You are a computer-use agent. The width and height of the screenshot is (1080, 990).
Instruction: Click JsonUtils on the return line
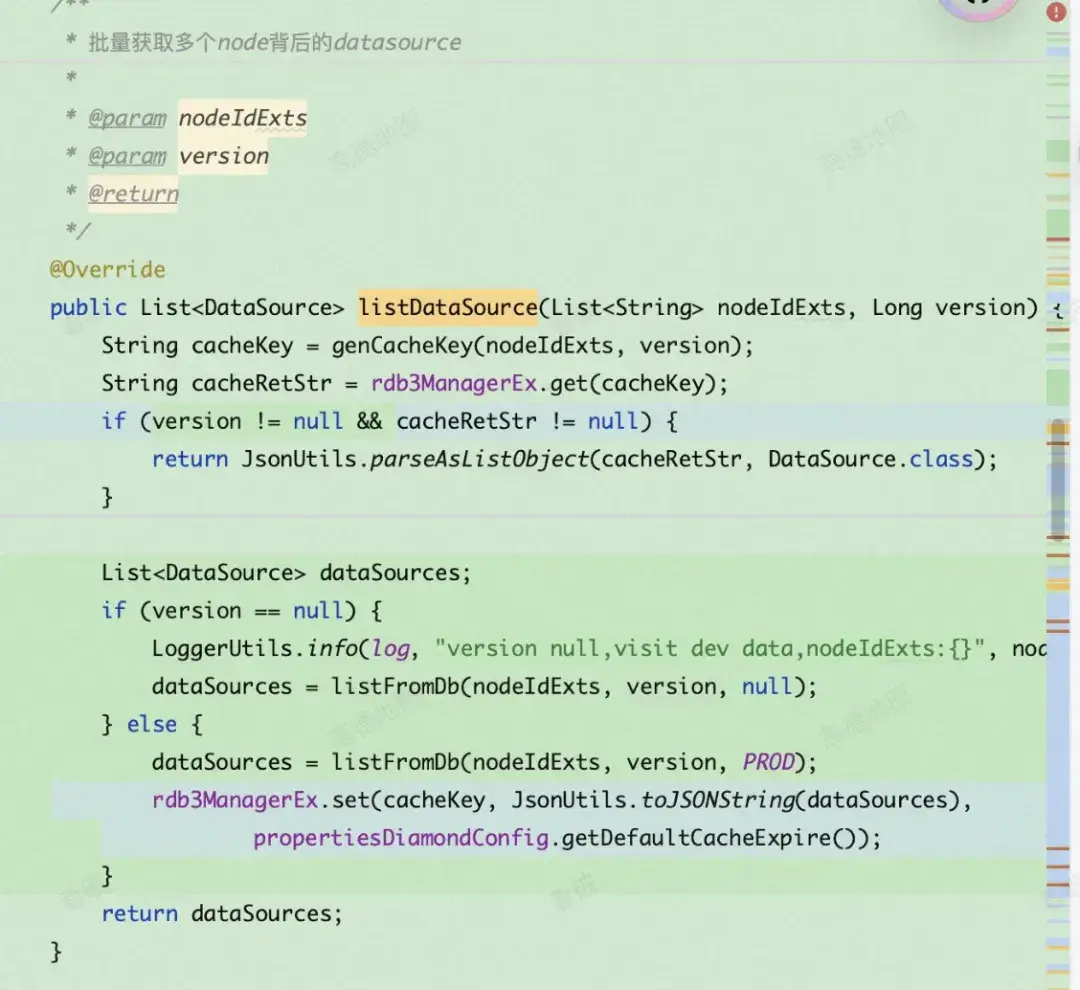[299, 459]
